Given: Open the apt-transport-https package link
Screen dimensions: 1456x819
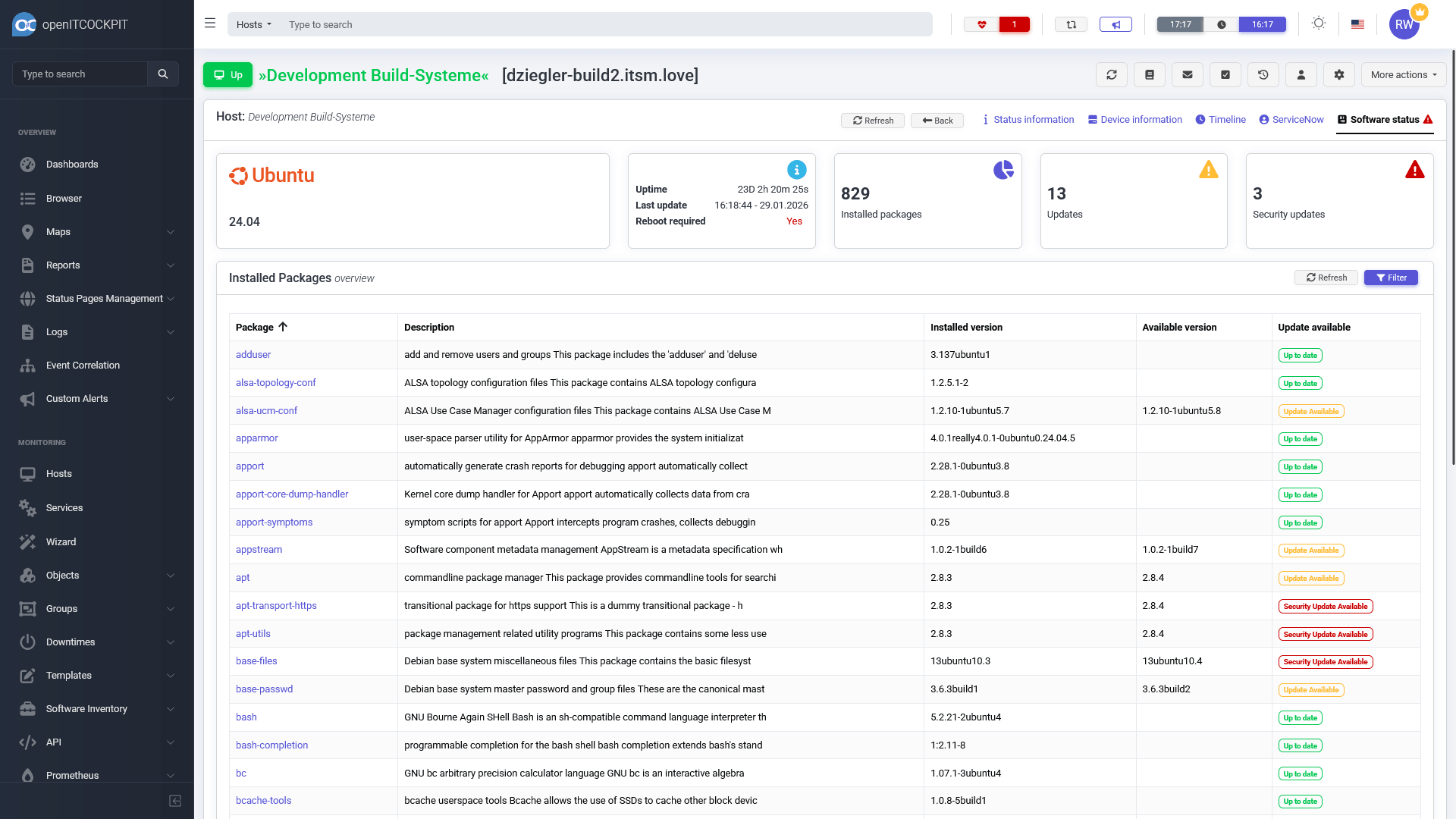Looking at the screenshot, I should click(x=276, y=605).
